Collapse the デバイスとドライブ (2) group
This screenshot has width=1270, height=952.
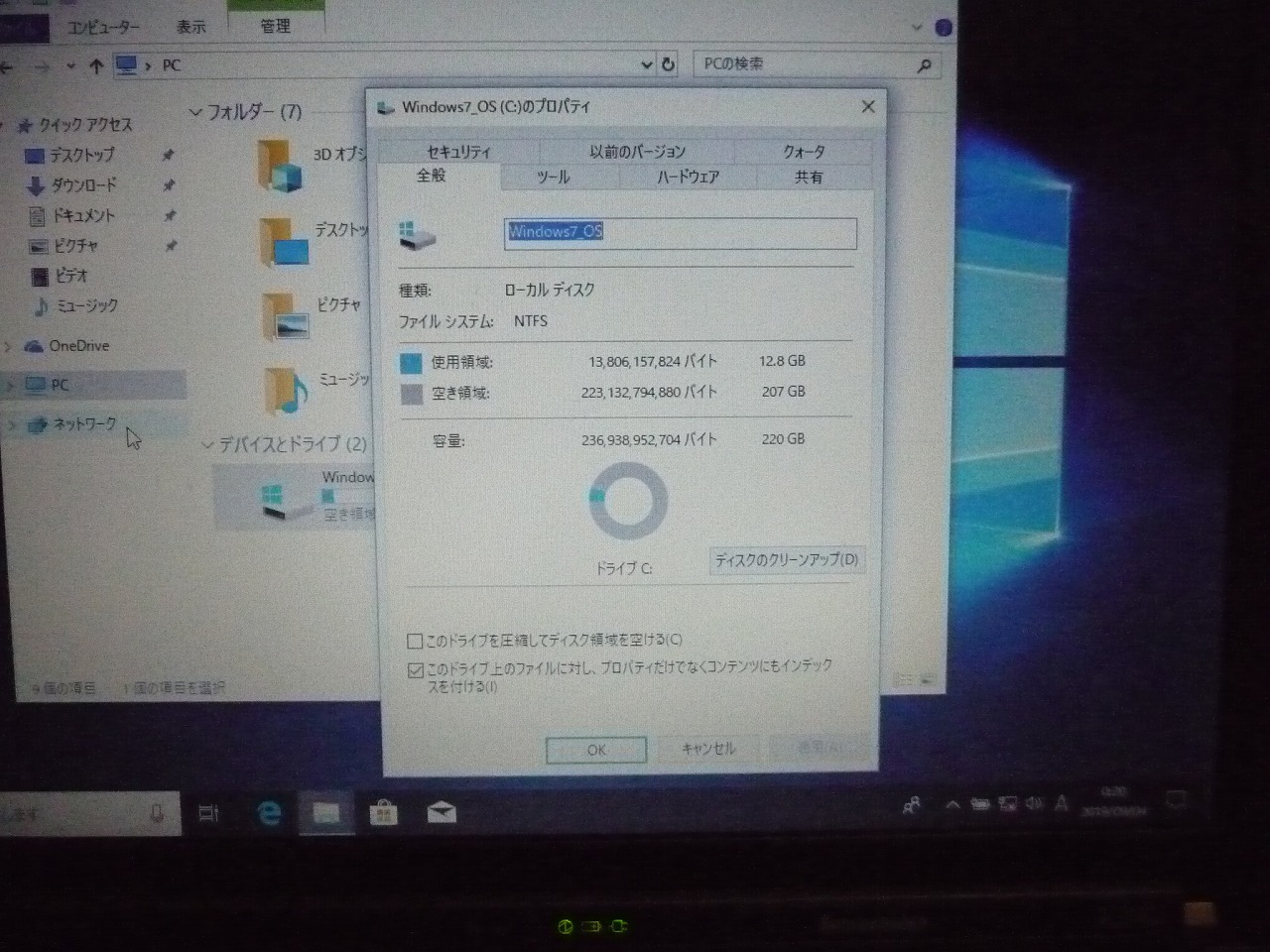pyautogui.click(x=207, y=445)
